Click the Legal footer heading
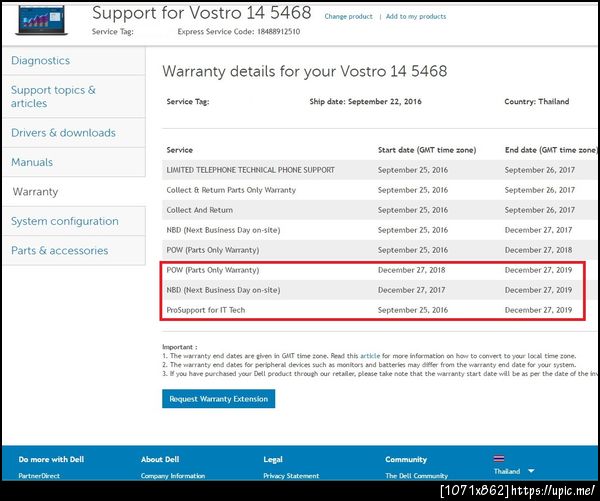The height and width of the screenshot is (501, 600). coord(273,459)
